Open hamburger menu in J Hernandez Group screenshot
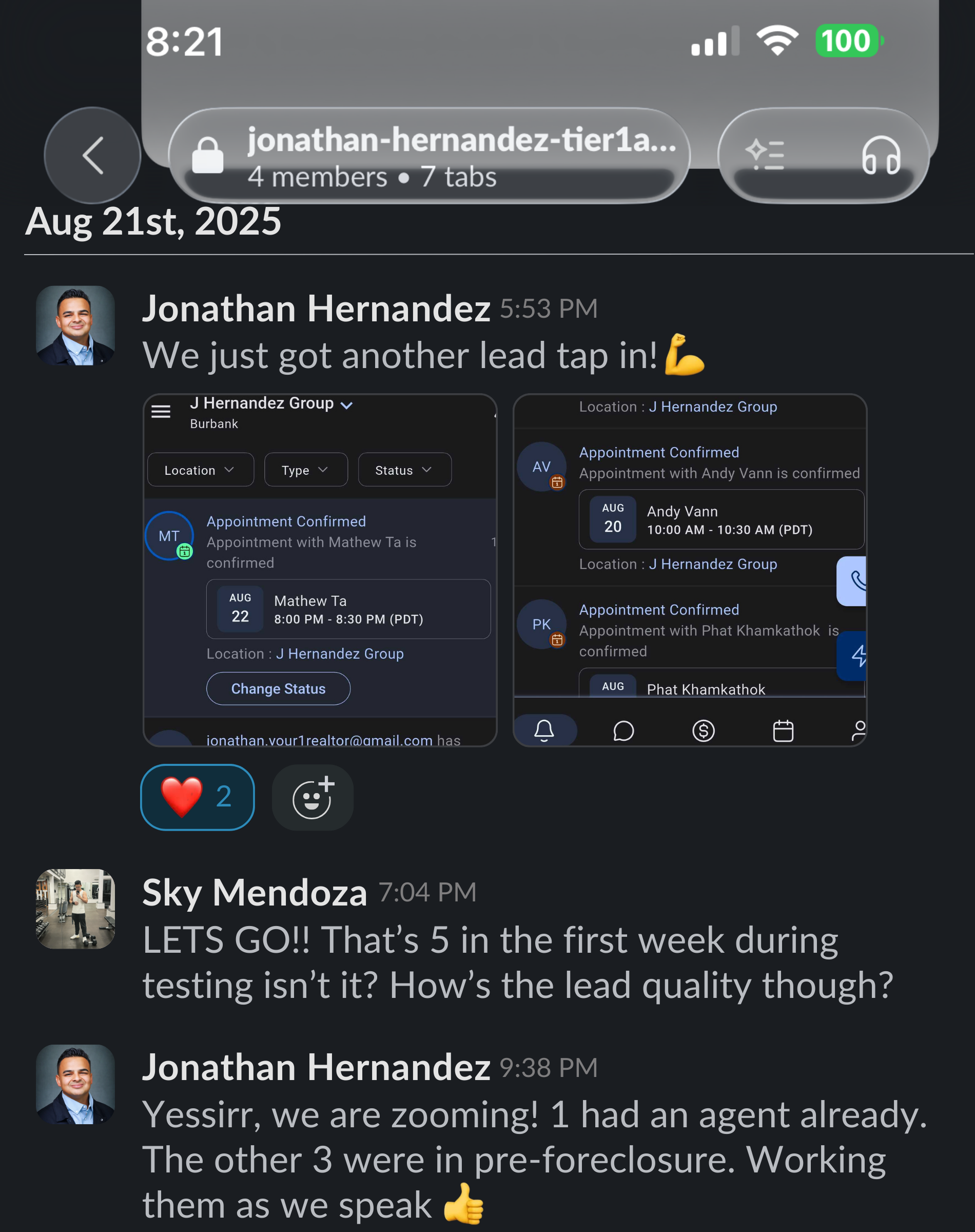Image resolution: width=975 pixels, height=1232 pixels. [161, 411]
